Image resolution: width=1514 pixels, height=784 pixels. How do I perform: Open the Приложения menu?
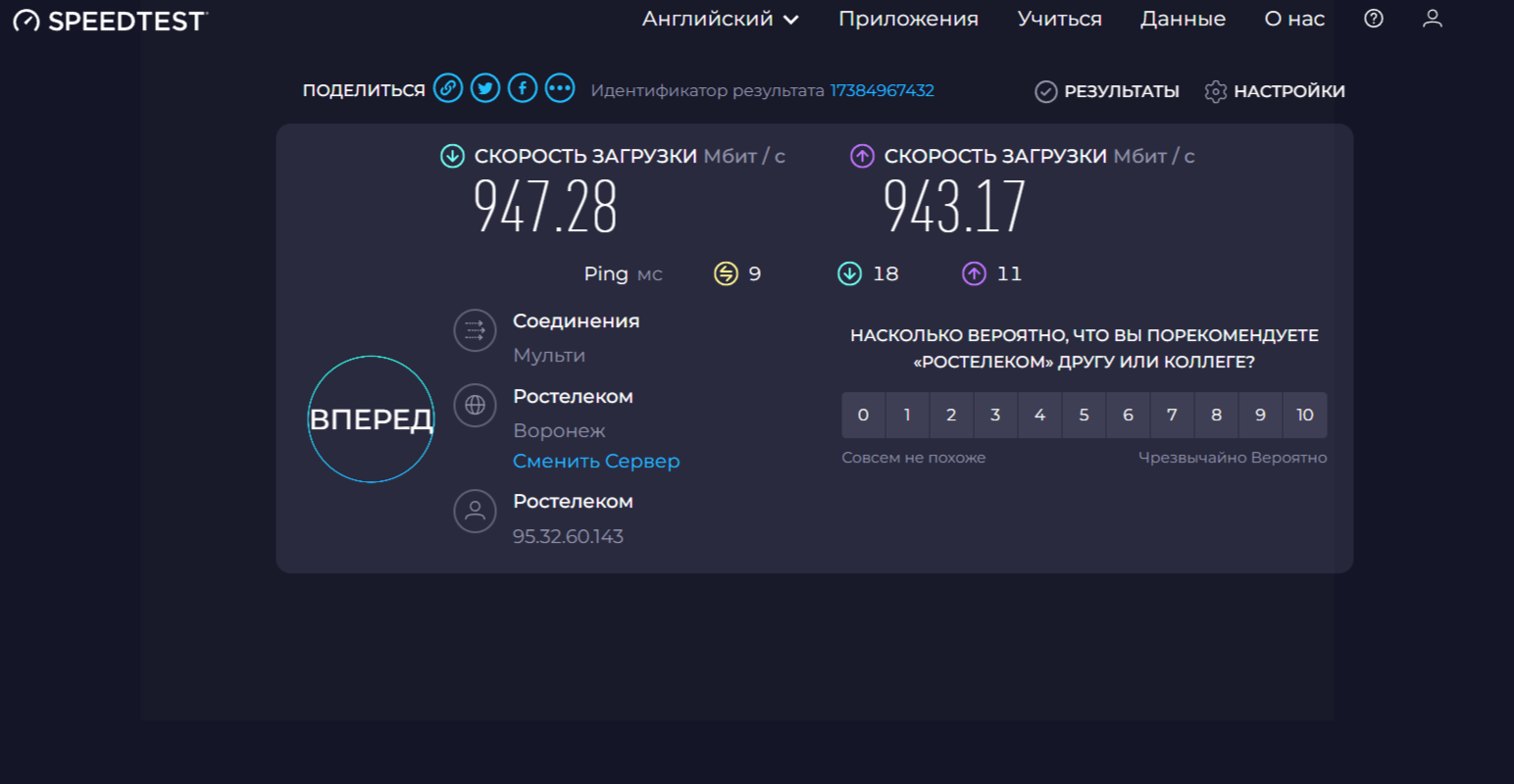pyautogui.click(x=908, y=20)
